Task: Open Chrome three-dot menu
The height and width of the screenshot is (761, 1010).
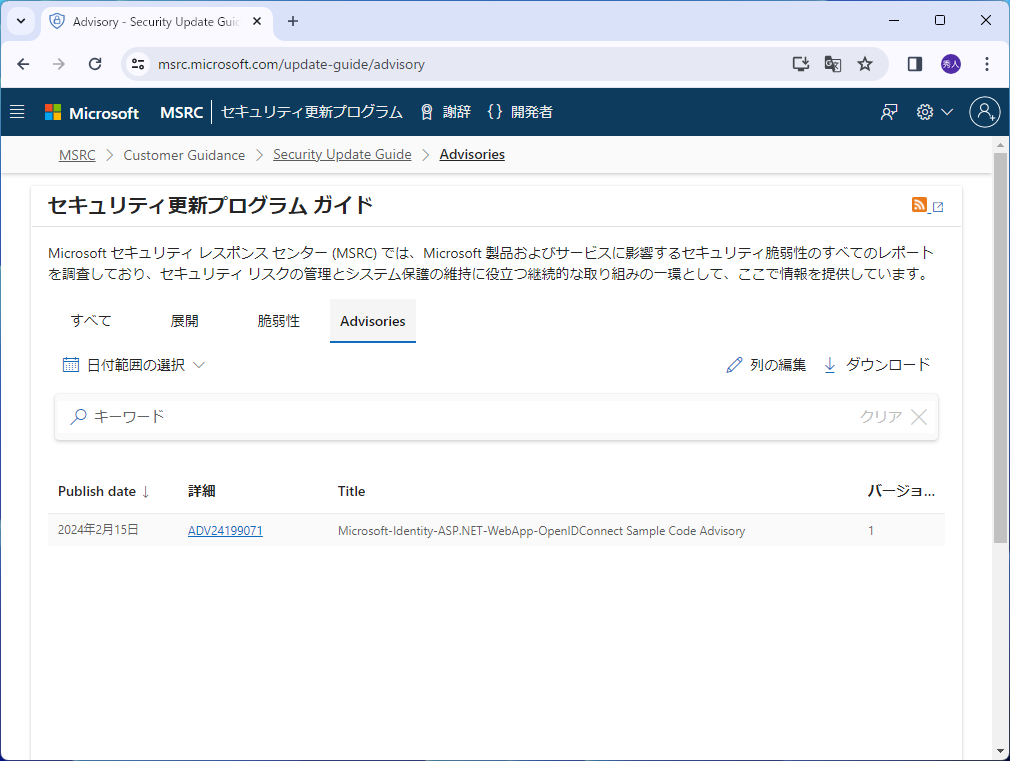Action: coord(987,64)
